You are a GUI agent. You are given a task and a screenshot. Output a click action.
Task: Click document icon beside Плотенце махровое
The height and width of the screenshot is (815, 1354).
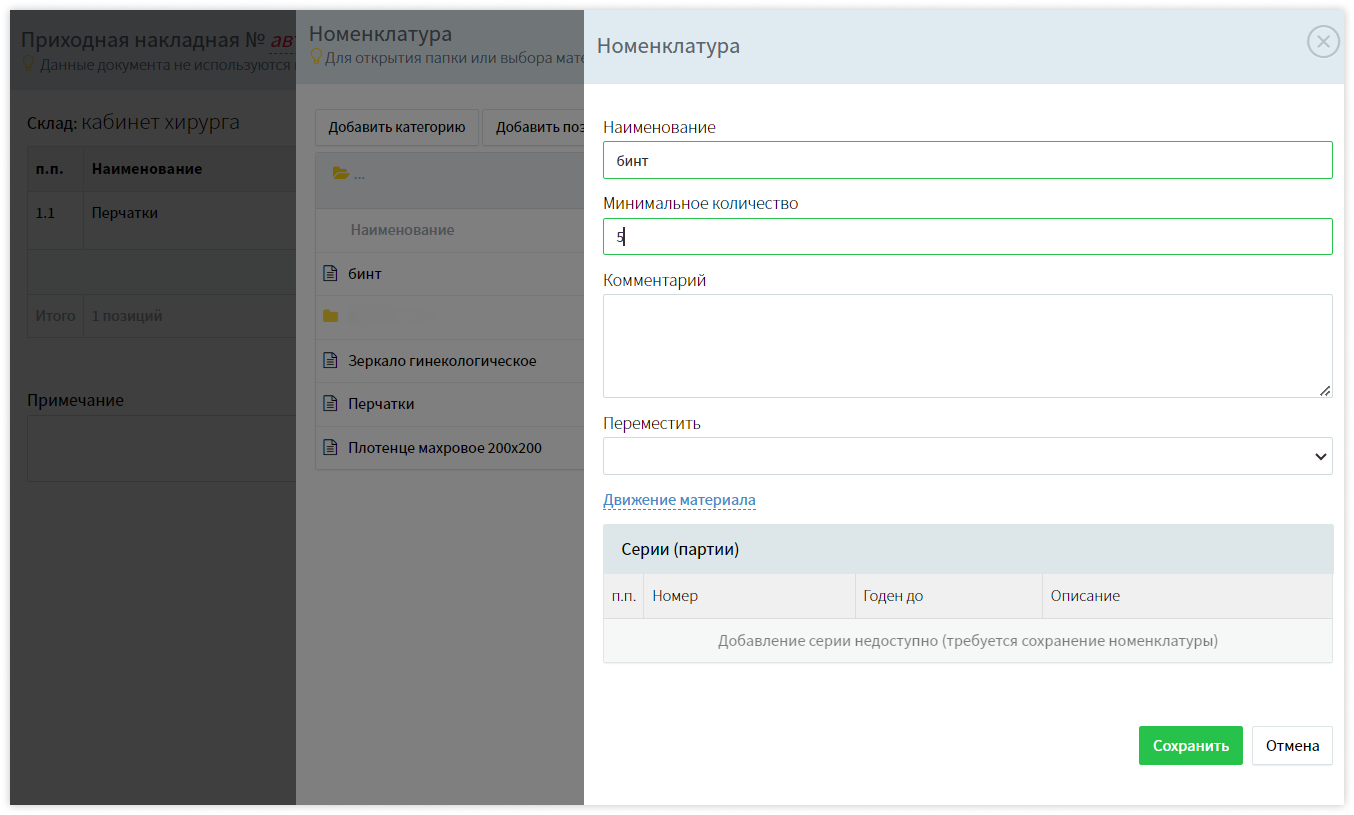click(331, 447)
